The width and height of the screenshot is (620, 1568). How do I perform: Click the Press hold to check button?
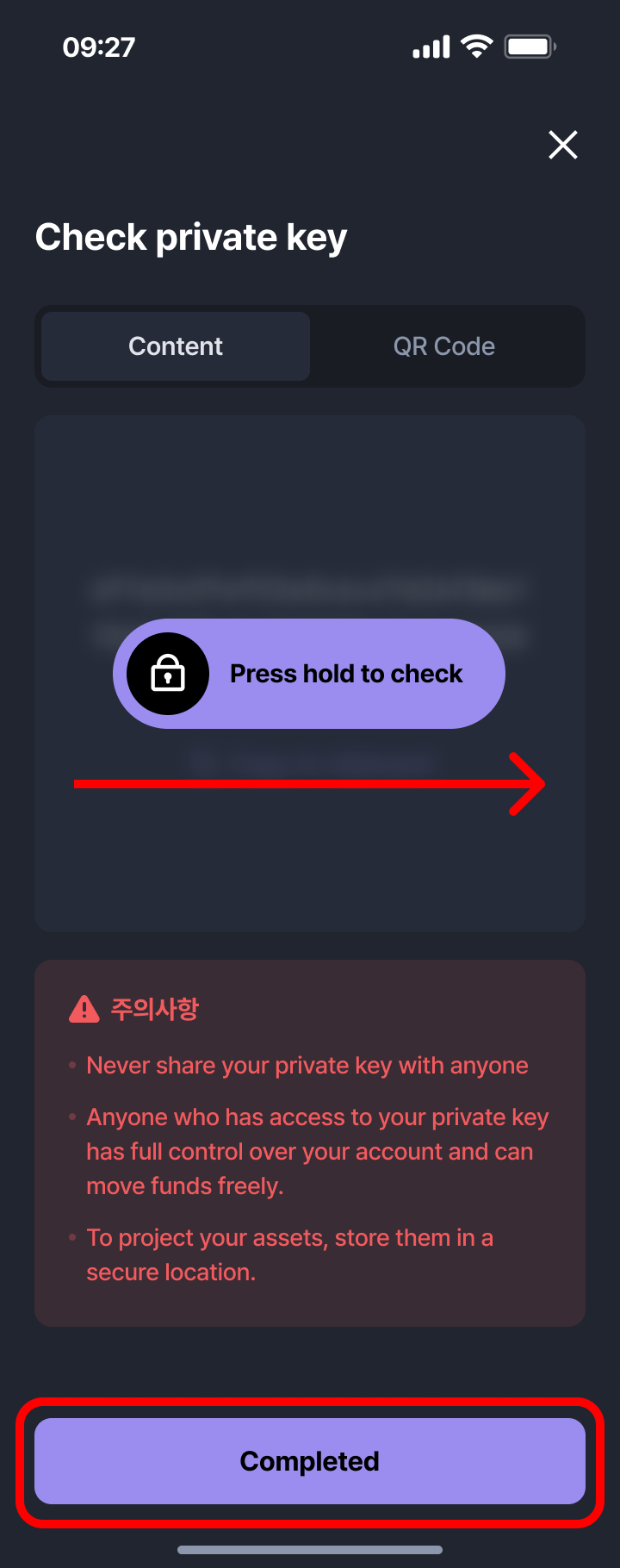pyautogui.click(x=309, y=674)
